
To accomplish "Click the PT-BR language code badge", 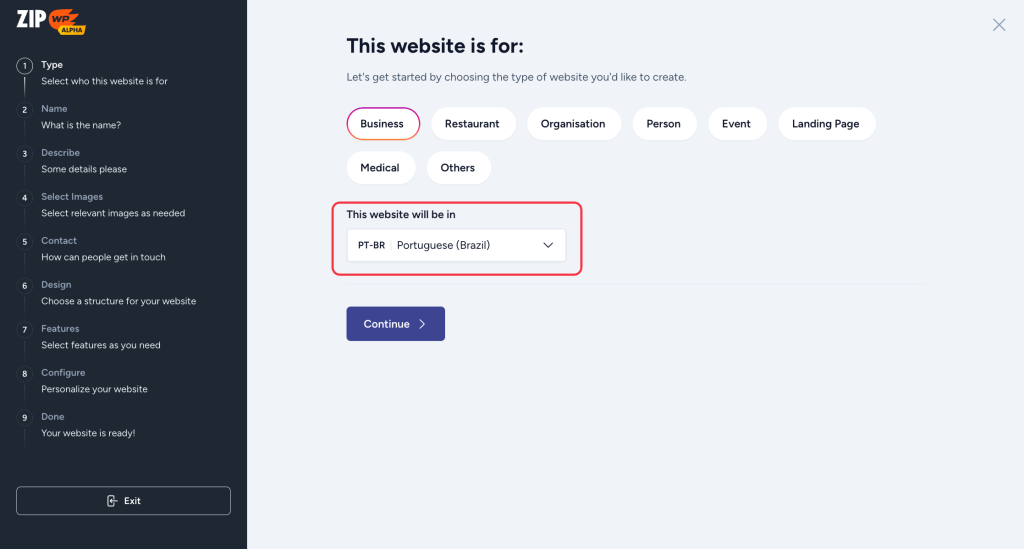I will coord(371,245).
